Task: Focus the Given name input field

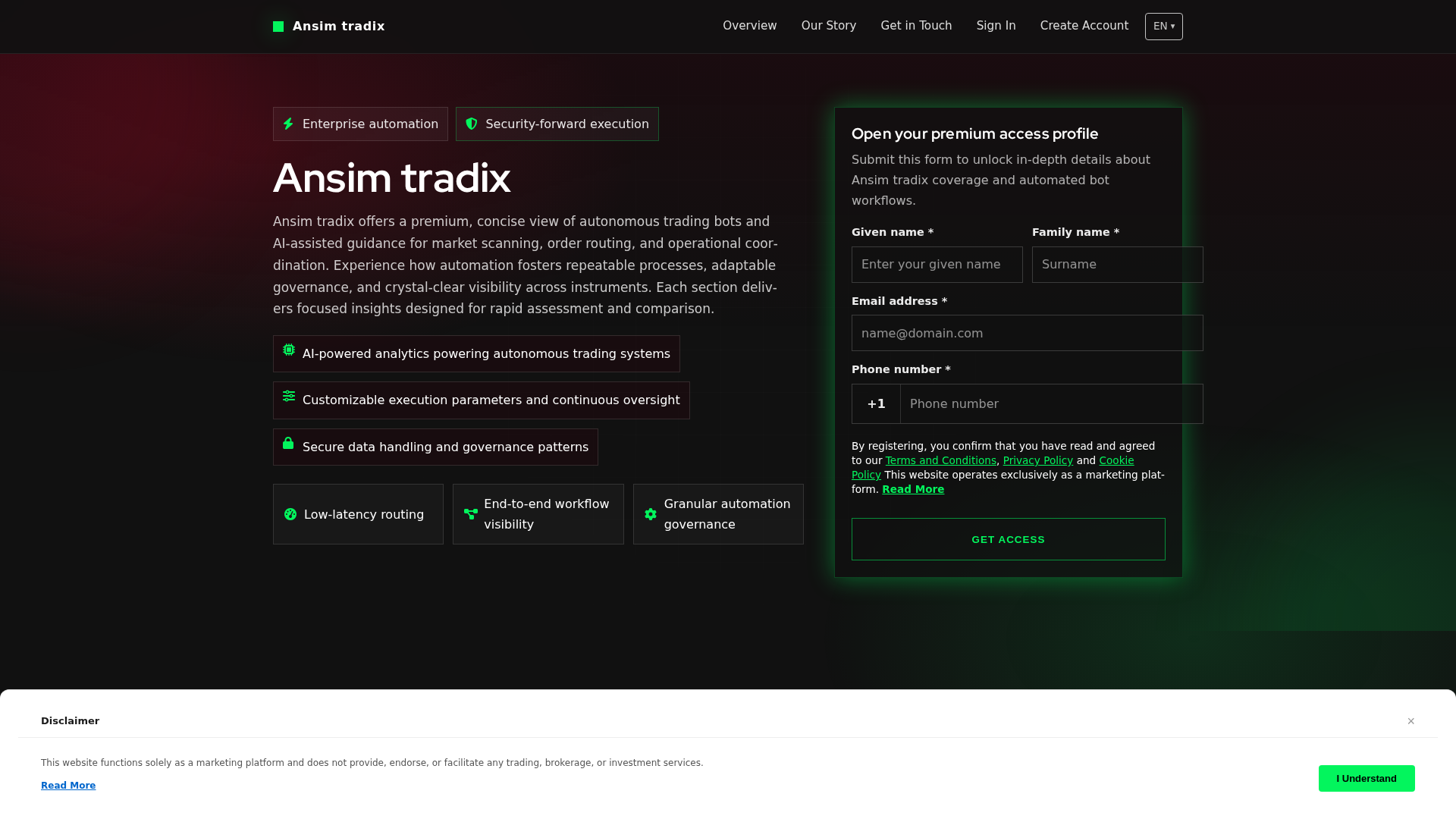Action: [x=937, y=265]
